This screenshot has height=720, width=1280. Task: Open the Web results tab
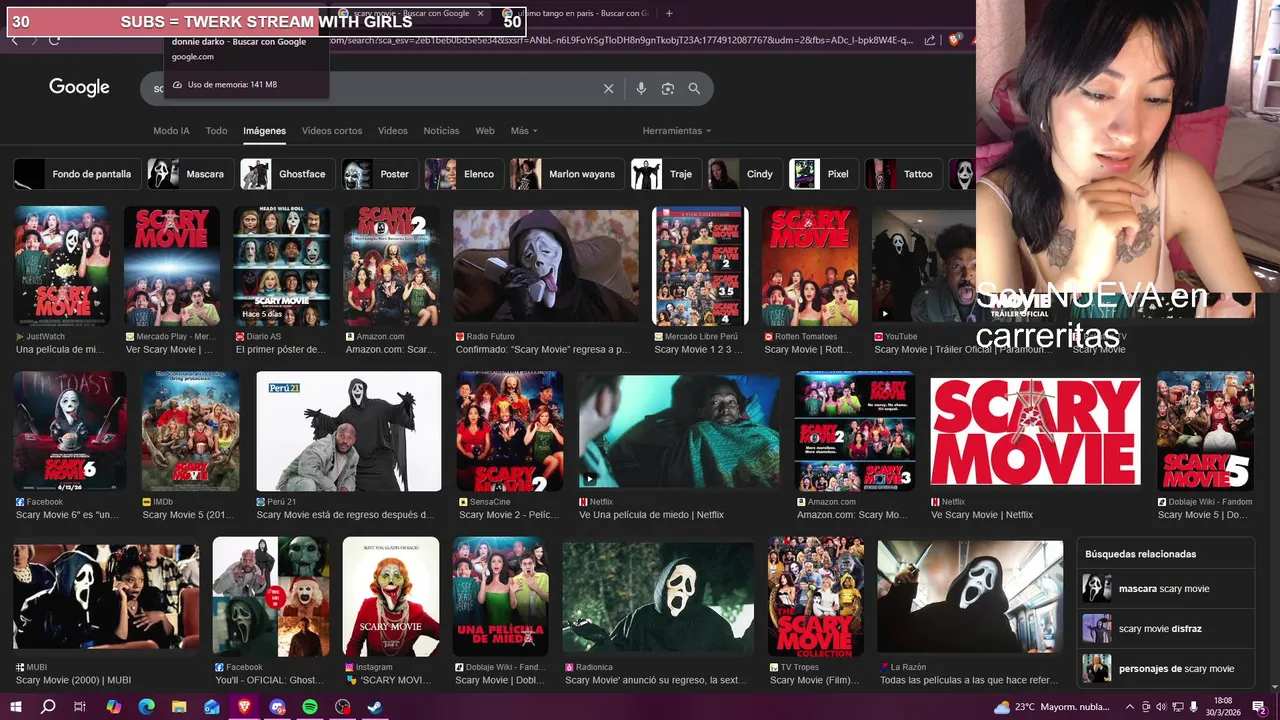pos(485,131)
